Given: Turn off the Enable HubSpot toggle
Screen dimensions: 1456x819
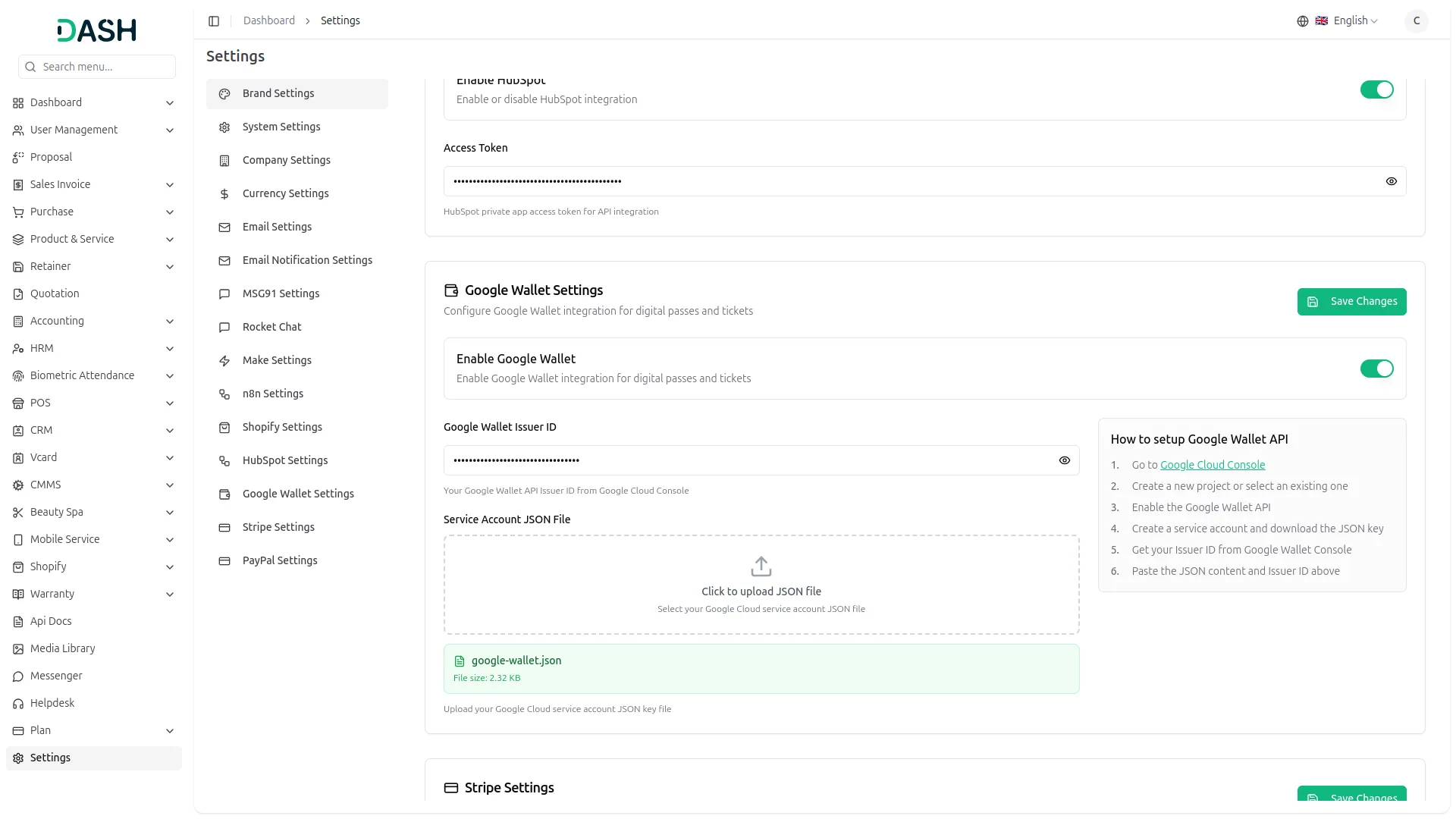Looking at the screenshot, I should tap(1377, 89).
